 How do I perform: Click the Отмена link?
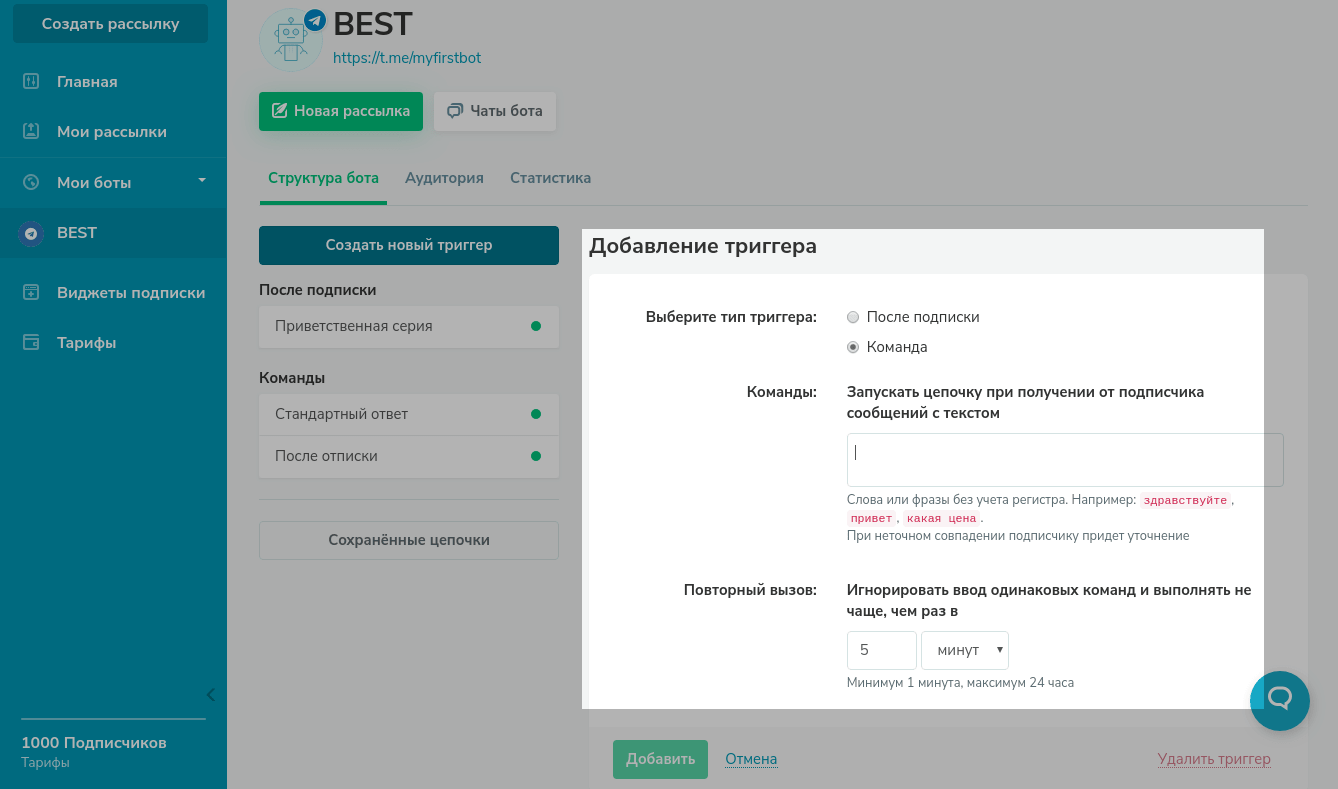tap(751, 759)
